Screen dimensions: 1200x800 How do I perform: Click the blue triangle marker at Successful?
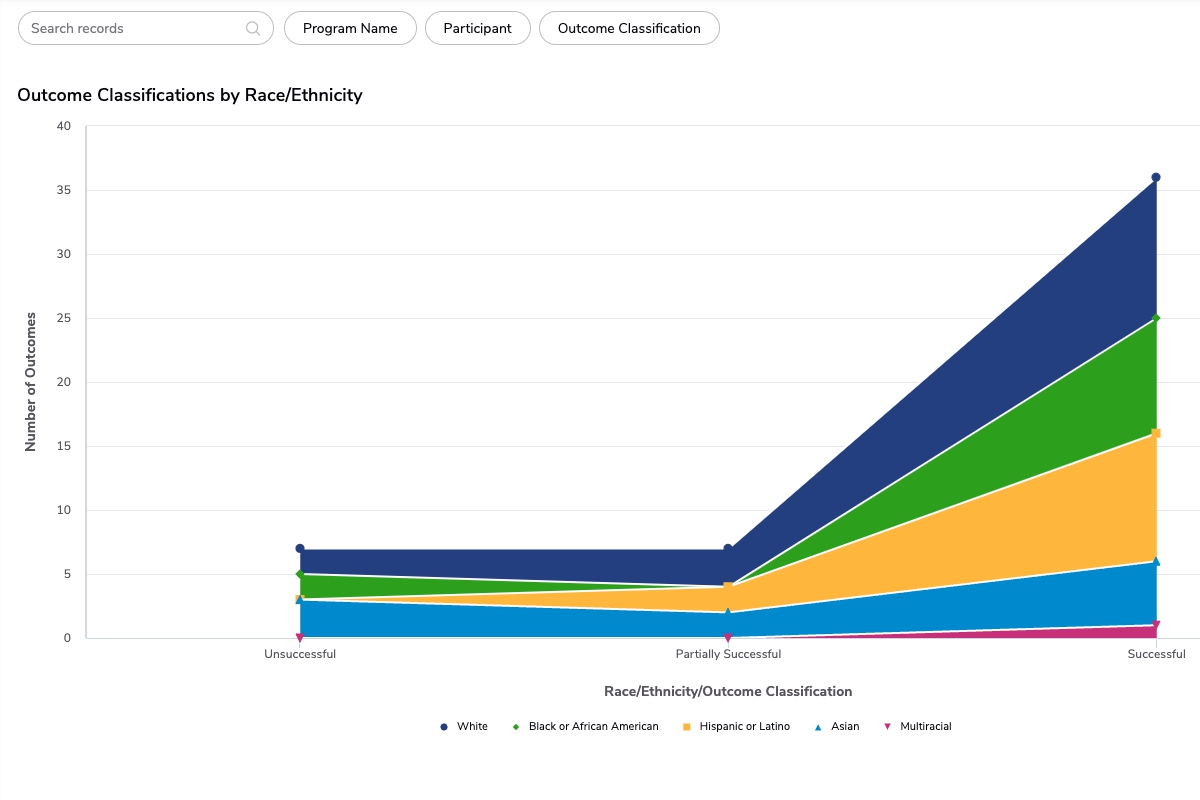point(1156,561)
